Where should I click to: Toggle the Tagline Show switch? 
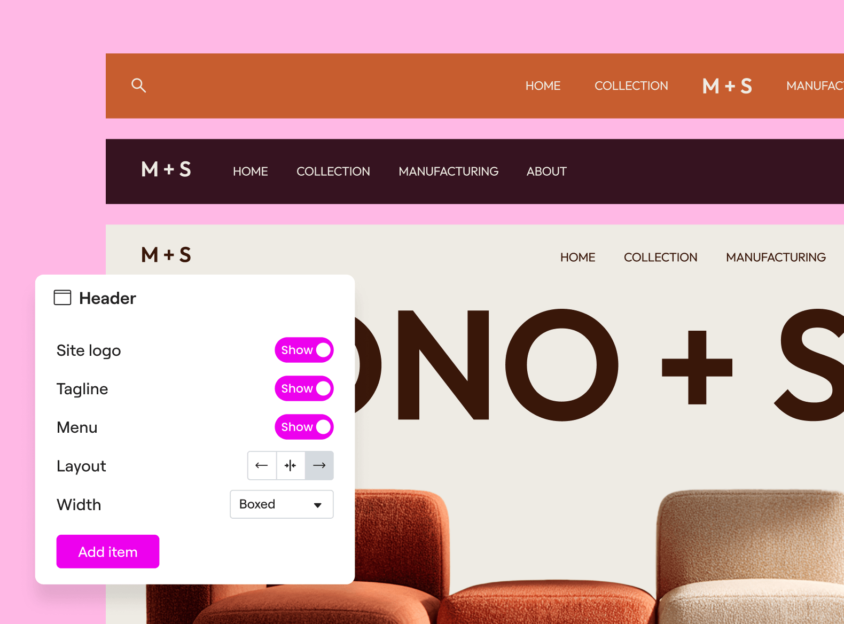[x=304, y=388]
